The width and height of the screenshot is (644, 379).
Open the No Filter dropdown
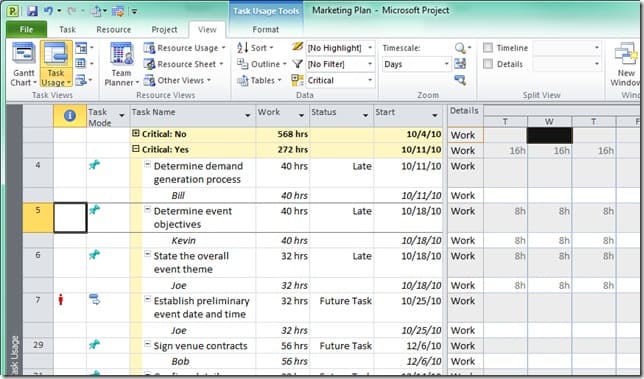(370, 64)
